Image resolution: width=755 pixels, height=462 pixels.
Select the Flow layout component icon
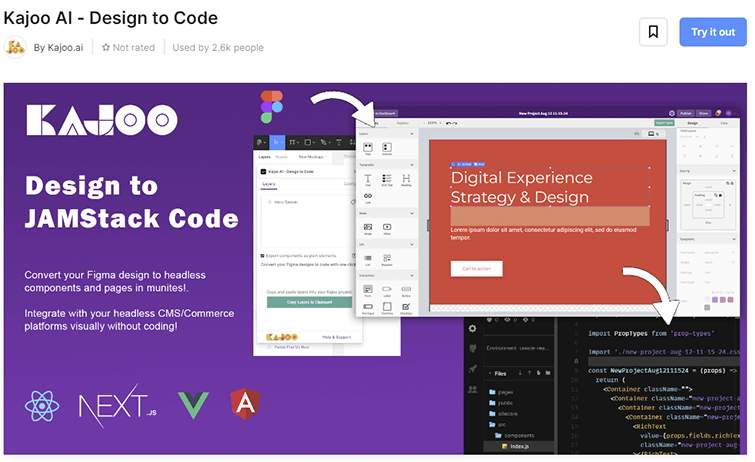[368, 148]
